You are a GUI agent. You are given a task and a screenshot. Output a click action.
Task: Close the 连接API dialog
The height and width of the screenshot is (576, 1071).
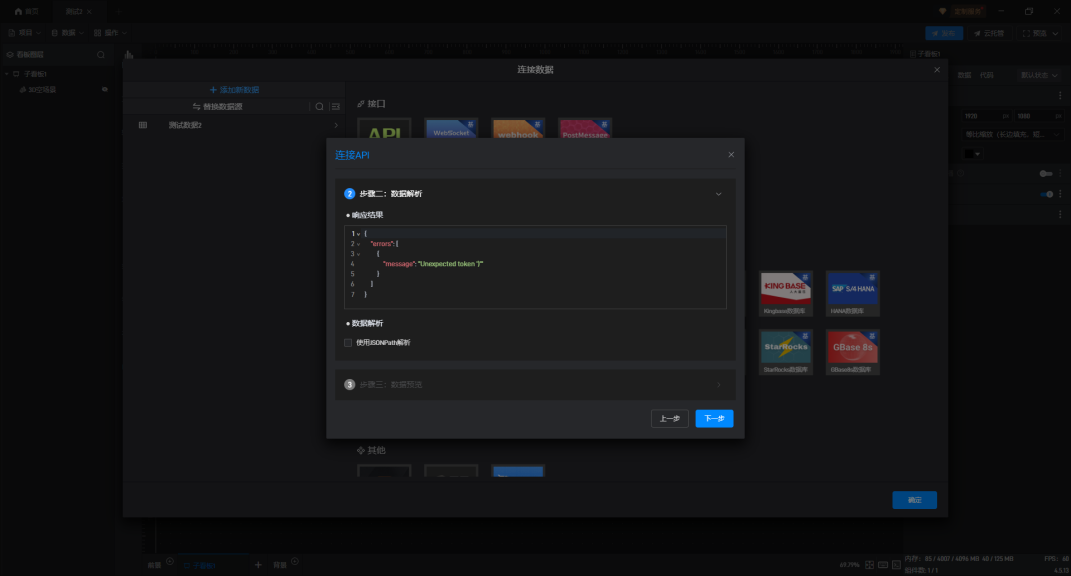(x=731, y=154)
